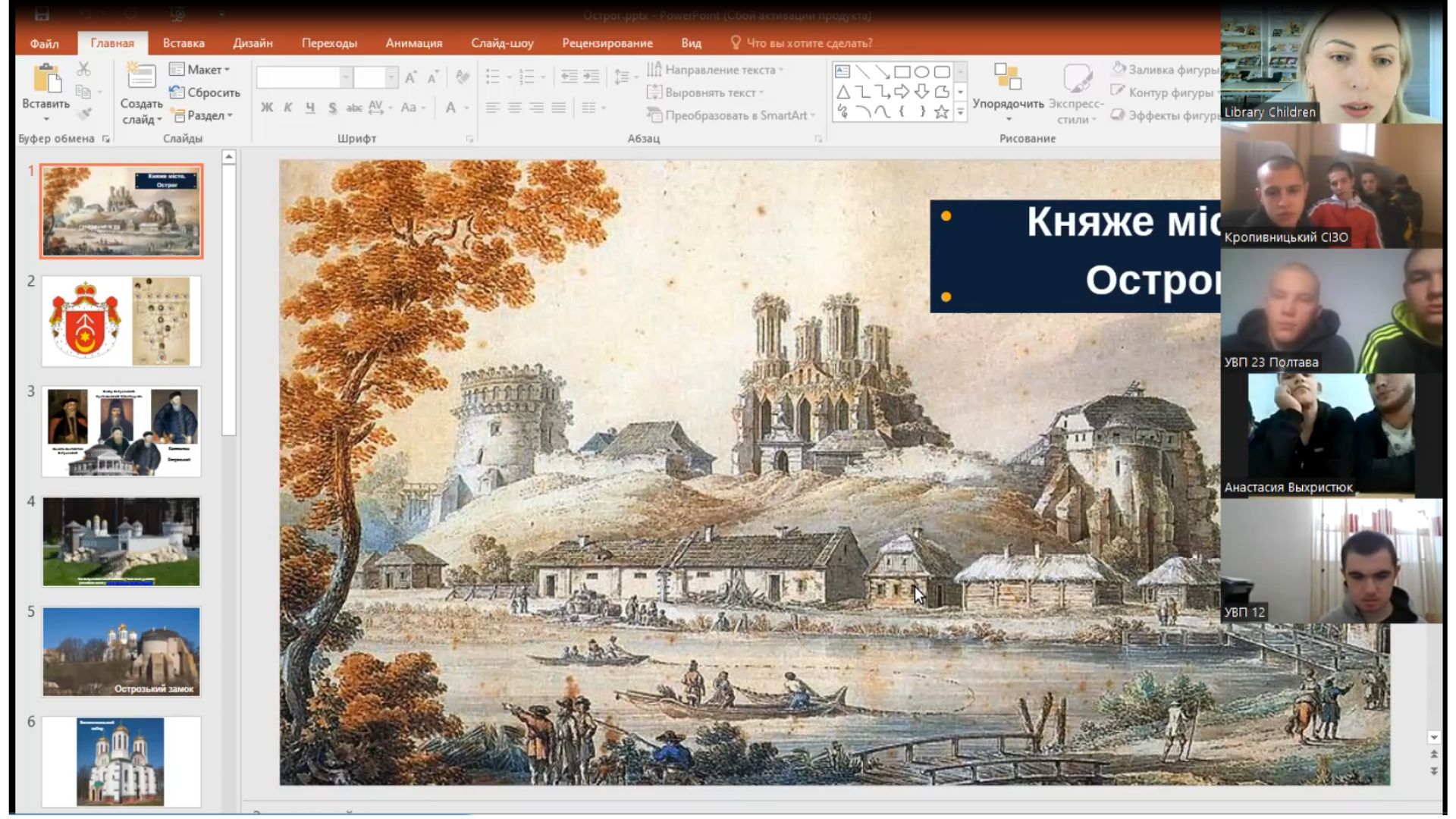Switch to the Слайд-шоу tab

coord(502,43)
